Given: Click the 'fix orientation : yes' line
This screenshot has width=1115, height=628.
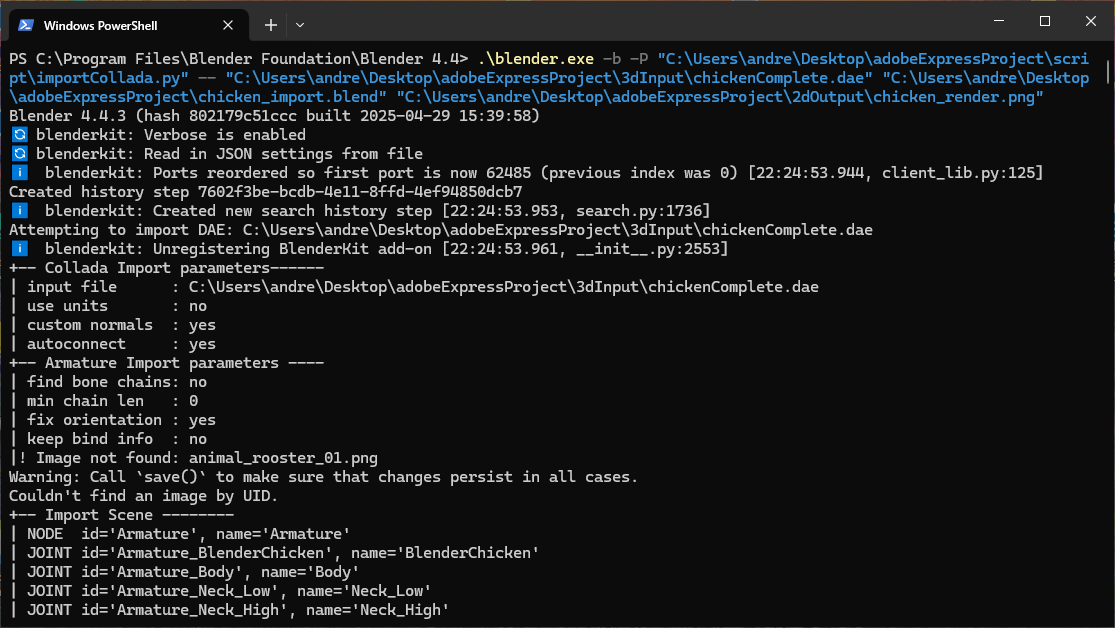Looking at the screenshot, I should [x=112, y=420].
